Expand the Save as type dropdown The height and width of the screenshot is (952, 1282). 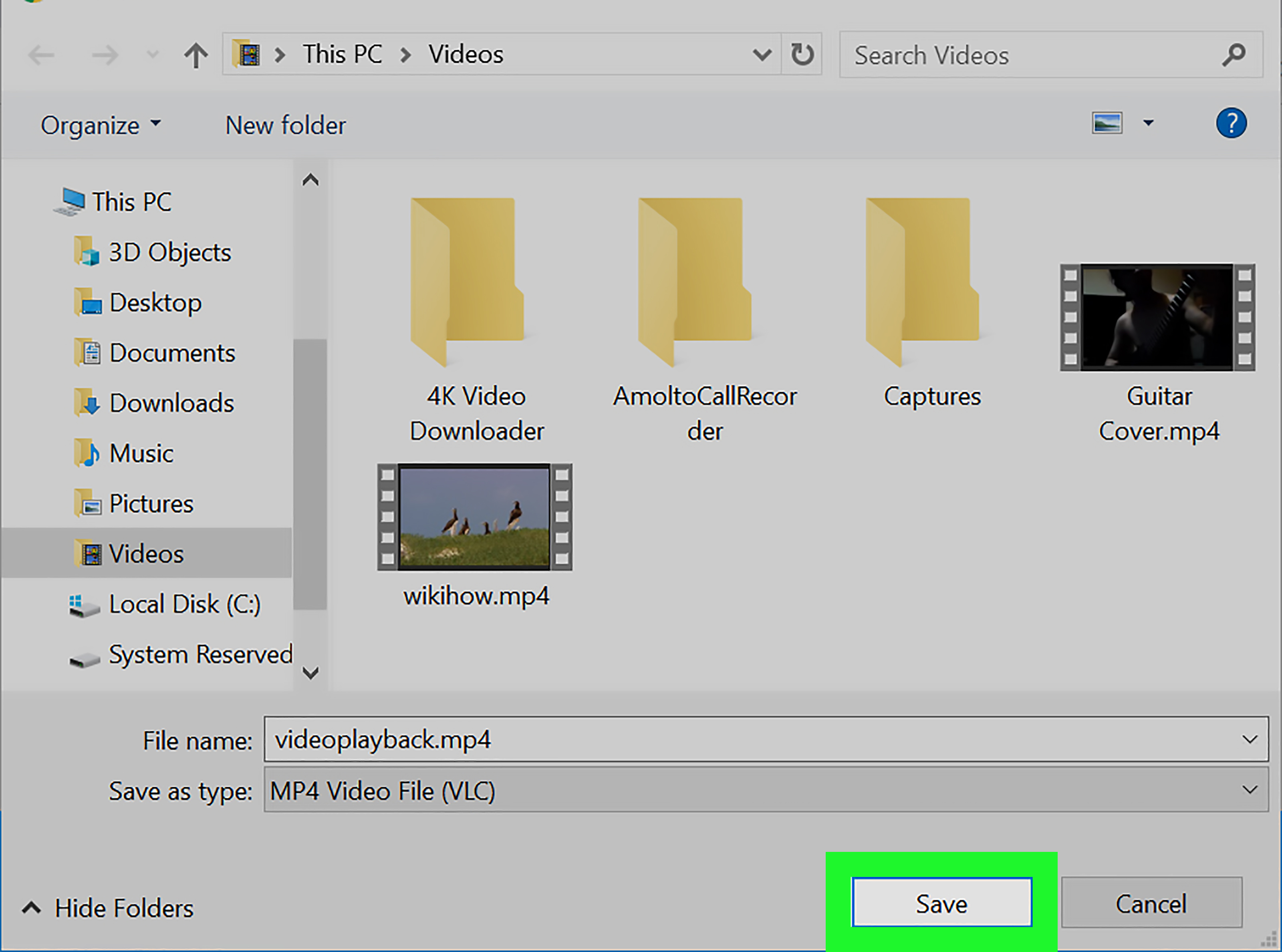[1249, 790]
